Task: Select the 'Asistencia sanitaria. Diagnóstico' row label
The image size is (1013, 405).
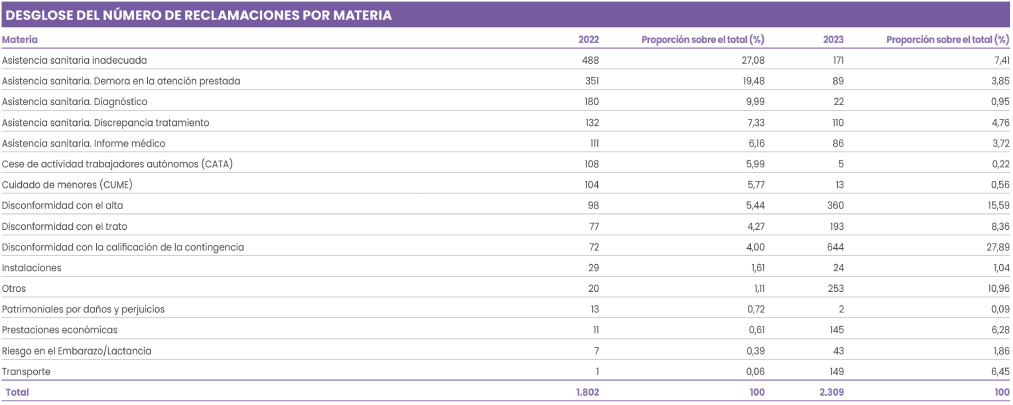Action: [75, 101]
